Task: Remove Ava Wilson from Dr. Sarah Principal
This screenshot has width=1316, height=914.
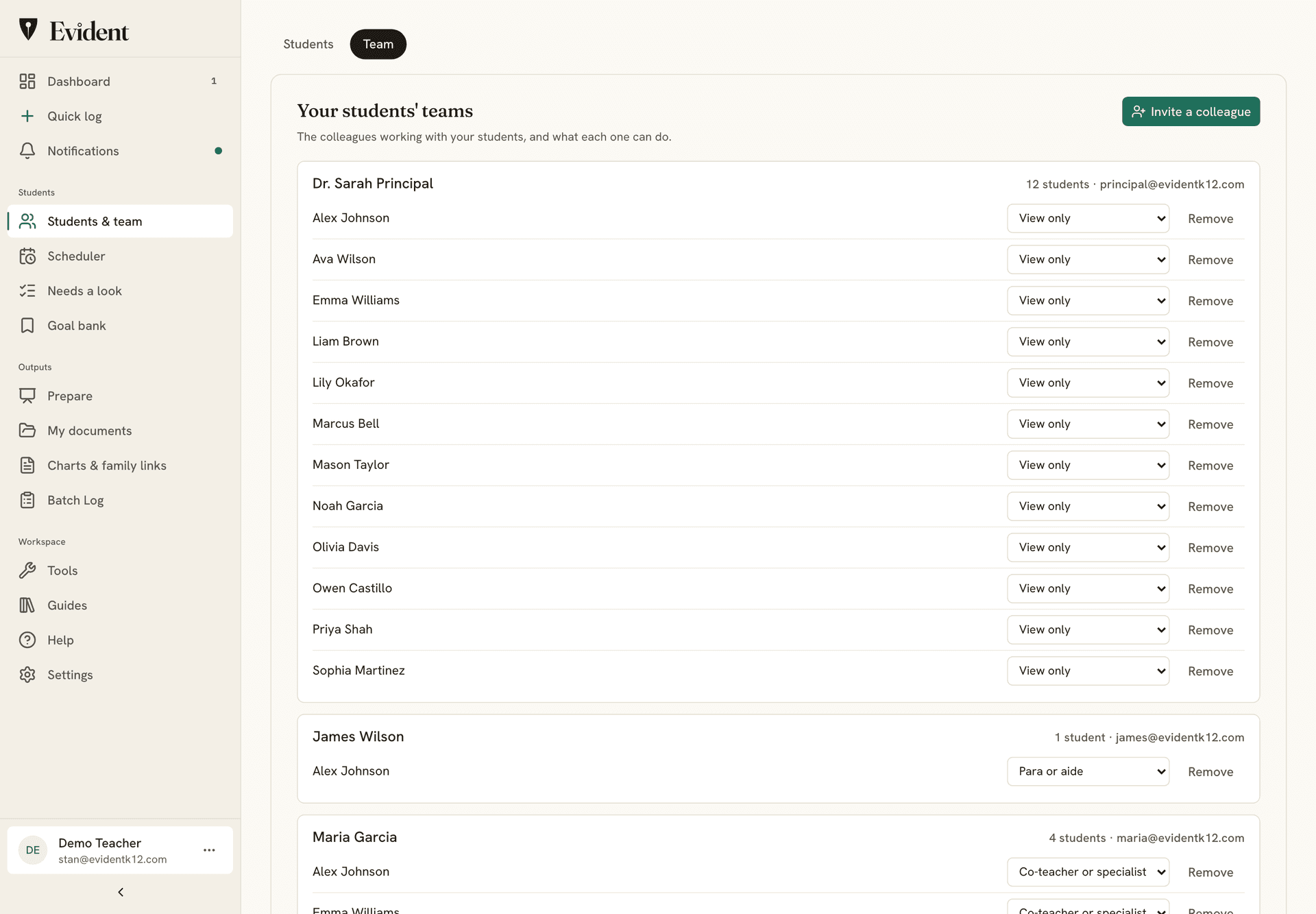Action: pos(1210,260)
